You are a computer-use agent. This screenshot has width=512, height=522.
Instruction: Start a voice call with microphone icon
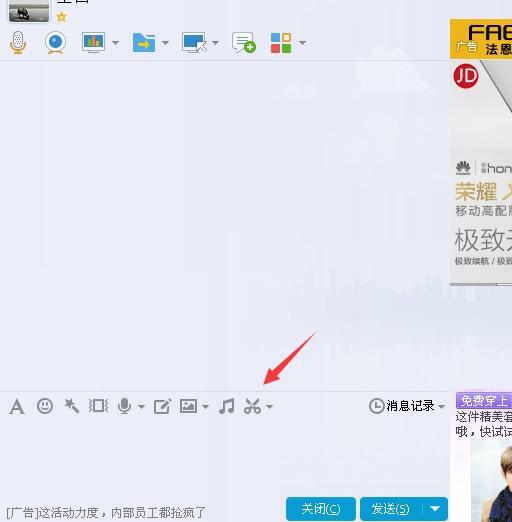click(x=18, y=43)
